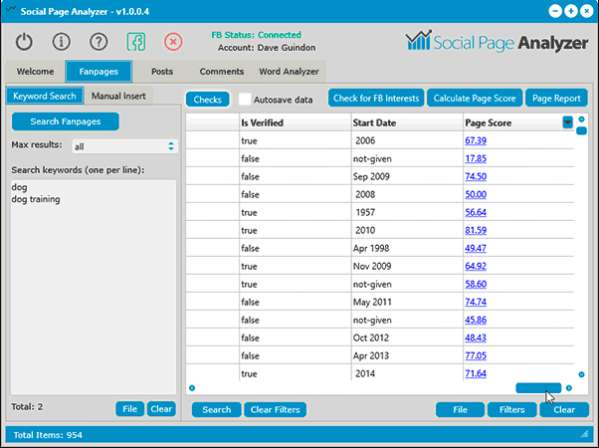This screenshot has width=599, height=448.
Task: Click the Clear Filters button
Action: tap(275, 410)
